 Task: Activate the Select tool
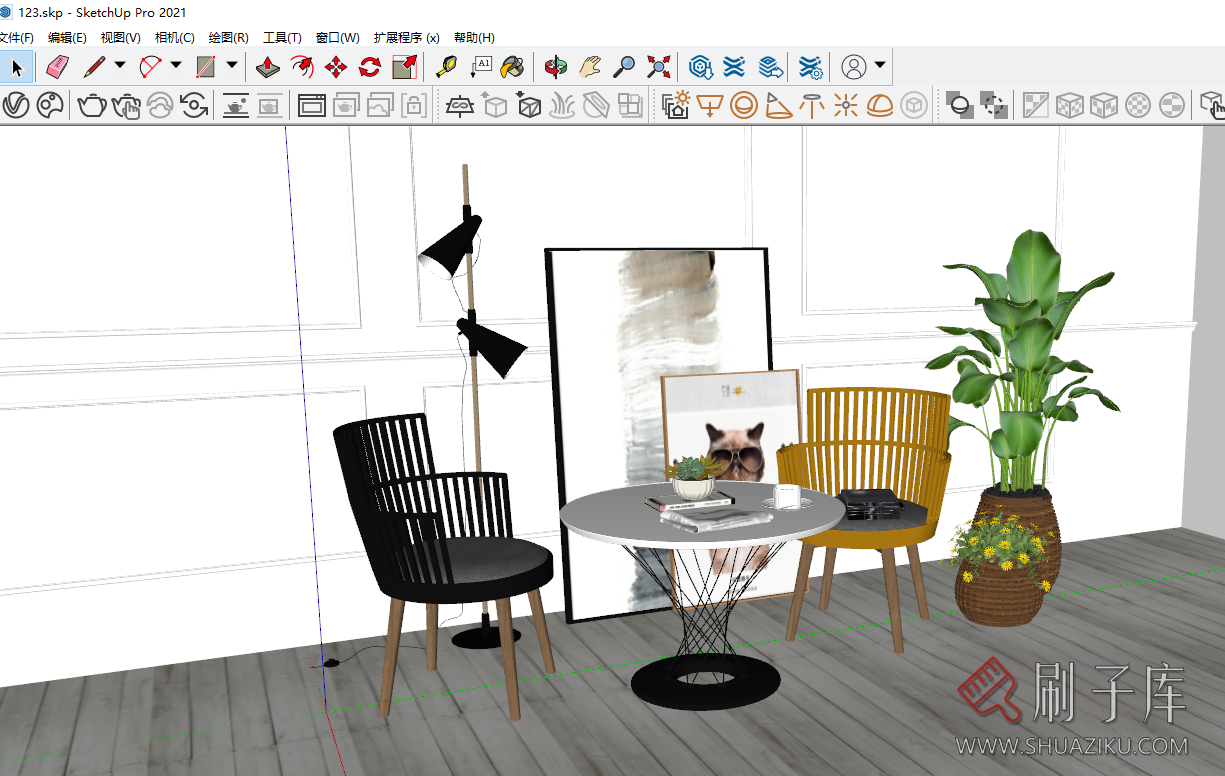(16, 66)
